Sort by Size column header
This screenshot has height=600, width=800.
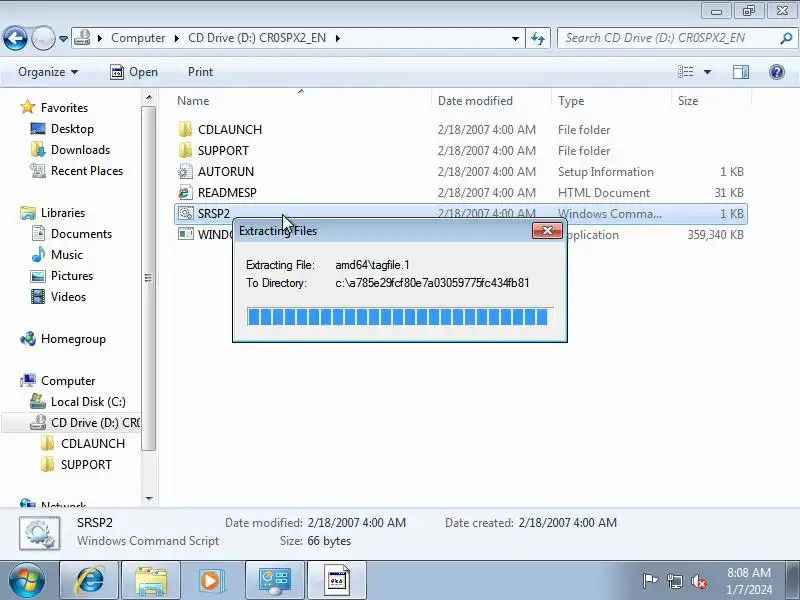[711, 101]
